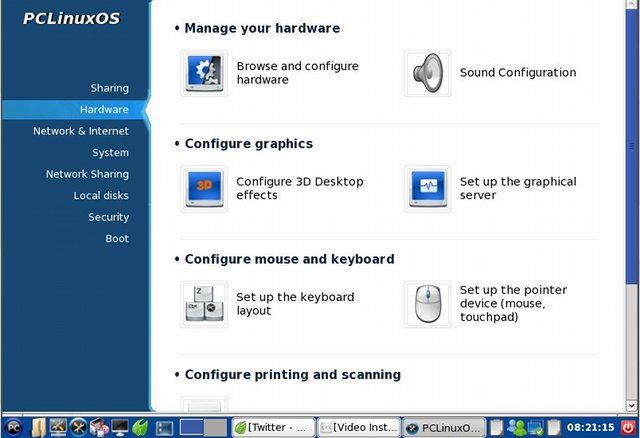Screen dimensions: 640x438
Task: Click the monitor with tools taskbar icon
Action: tap(58, 427)
